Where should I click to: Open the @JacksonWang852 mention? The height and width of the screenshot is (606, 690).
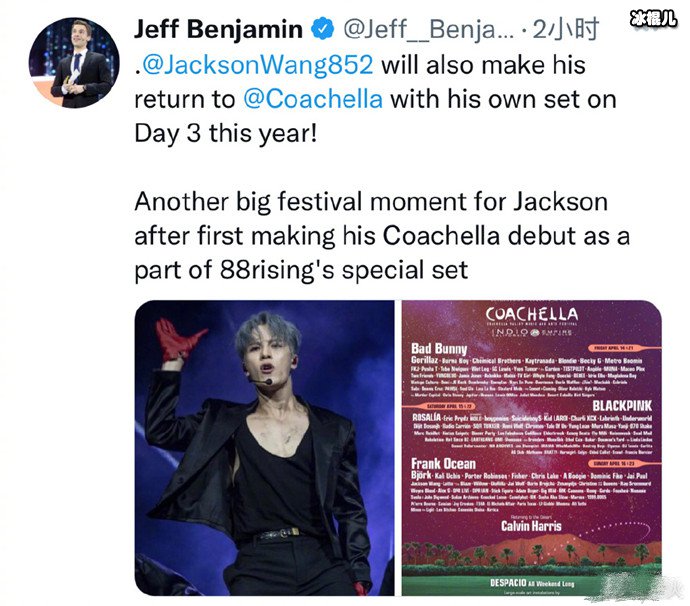tap(257, 66)
